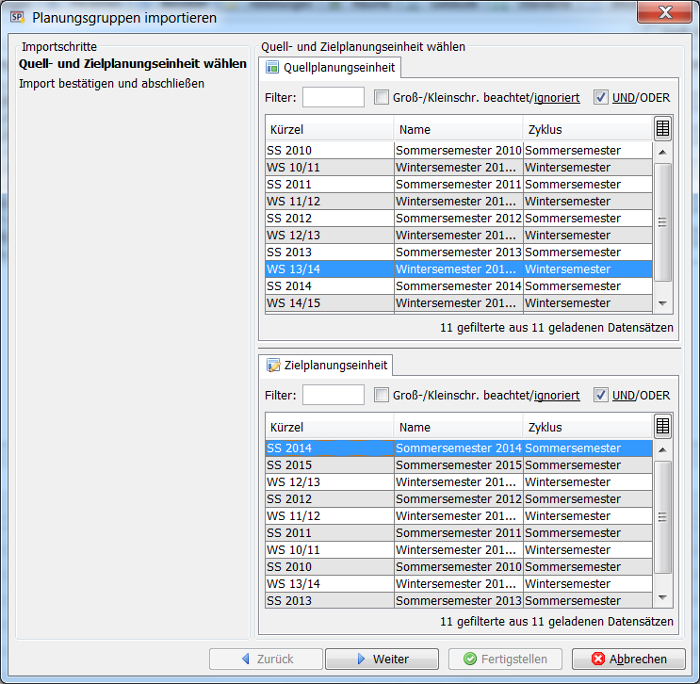Select SS 2013 row in target table
This screenshot has height=684, width=700.
pos(459,601)
